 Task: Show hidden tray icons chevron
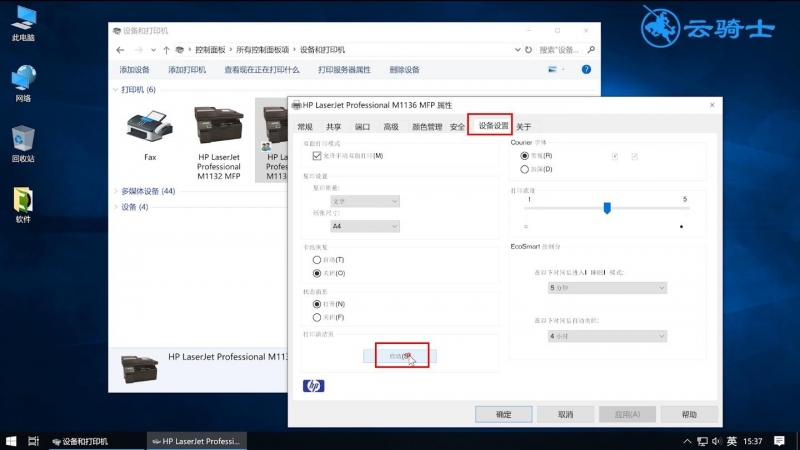[687, 441]
